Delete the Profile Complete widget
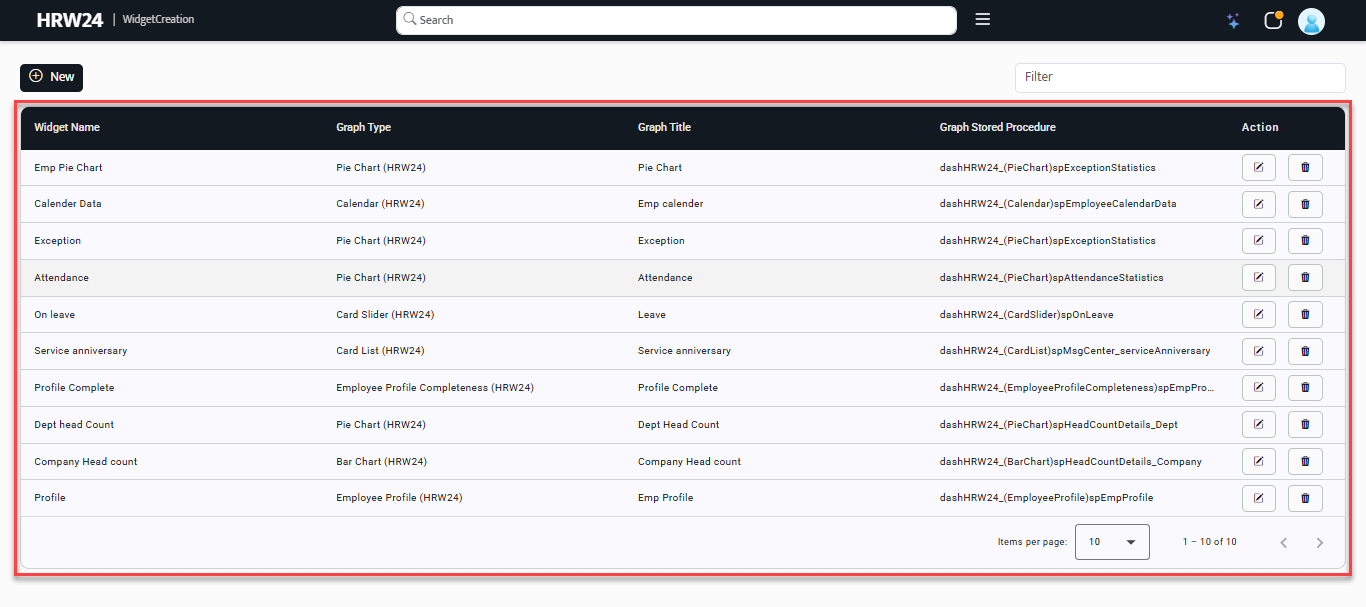Screen dimensions: 1366x607 1305,388
